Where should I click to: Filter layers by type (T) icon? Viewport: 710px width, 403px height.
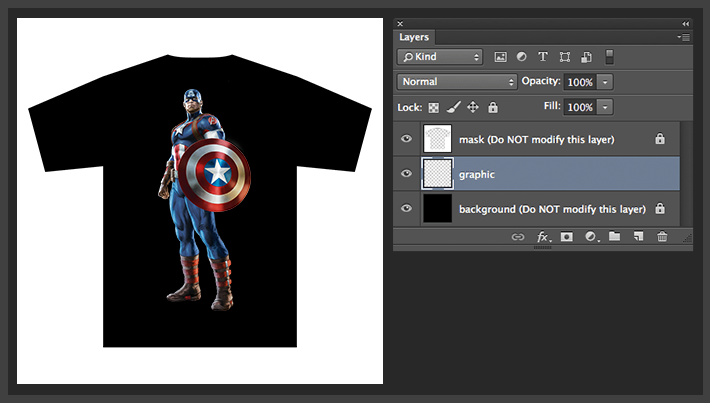(543, 57)
